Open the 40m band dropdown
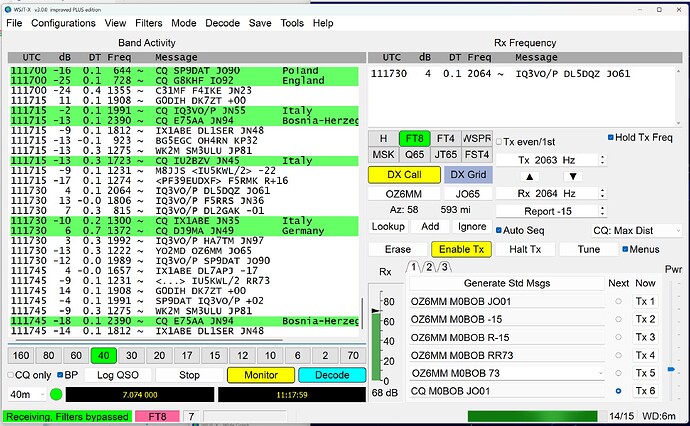Image resolution: width=690 pixels, height=426 pixels. point(27,394)
